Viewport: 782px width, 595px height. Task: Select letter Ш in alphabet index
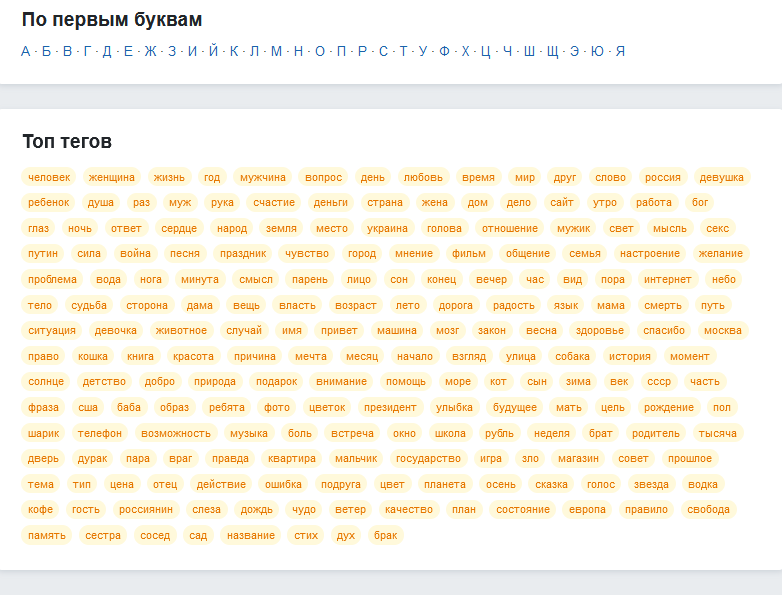(x=529, y=51)
